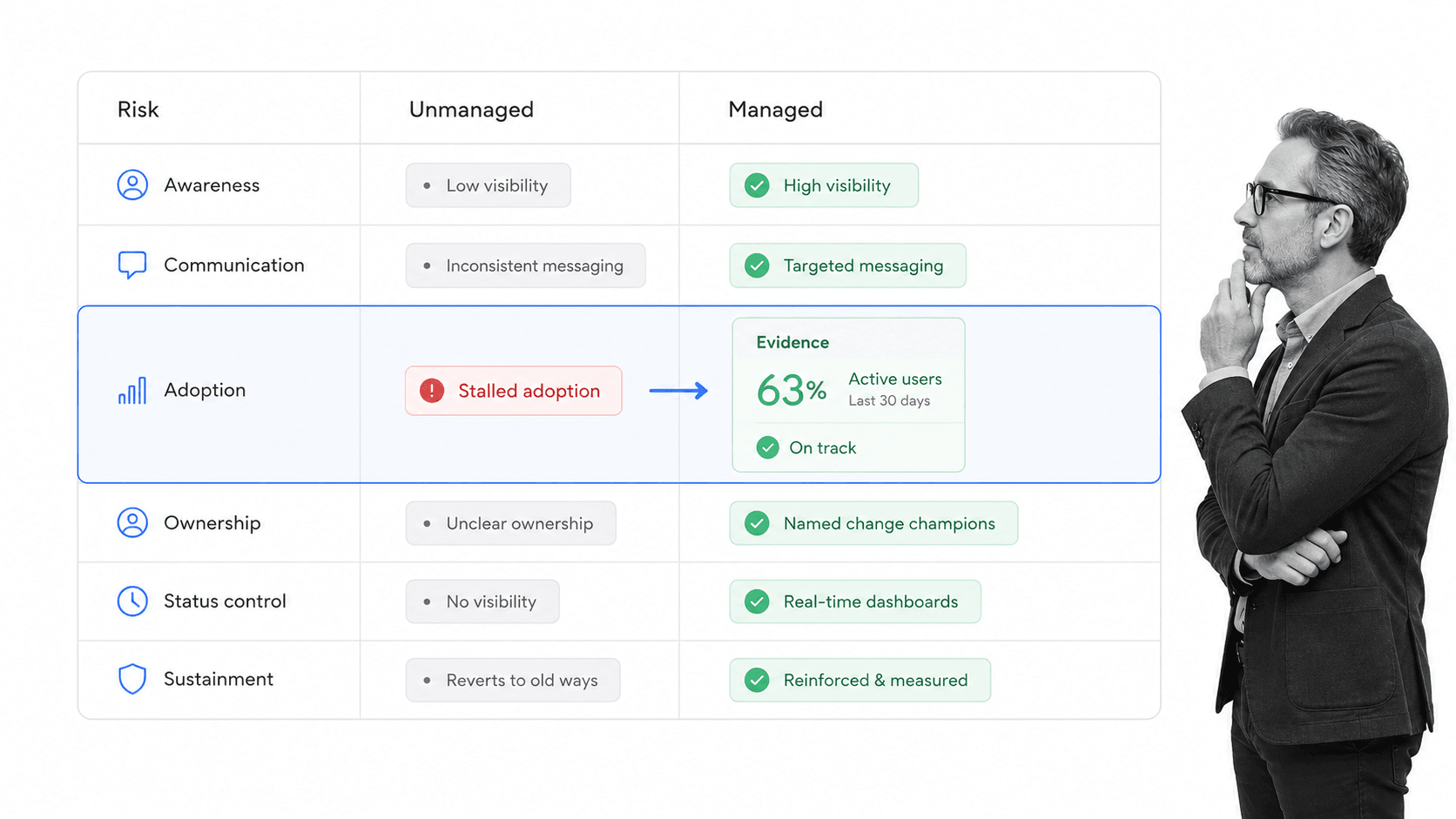Click the On track status text
Viewport: 1456px width, 819px height.
(x=823, y=447)
